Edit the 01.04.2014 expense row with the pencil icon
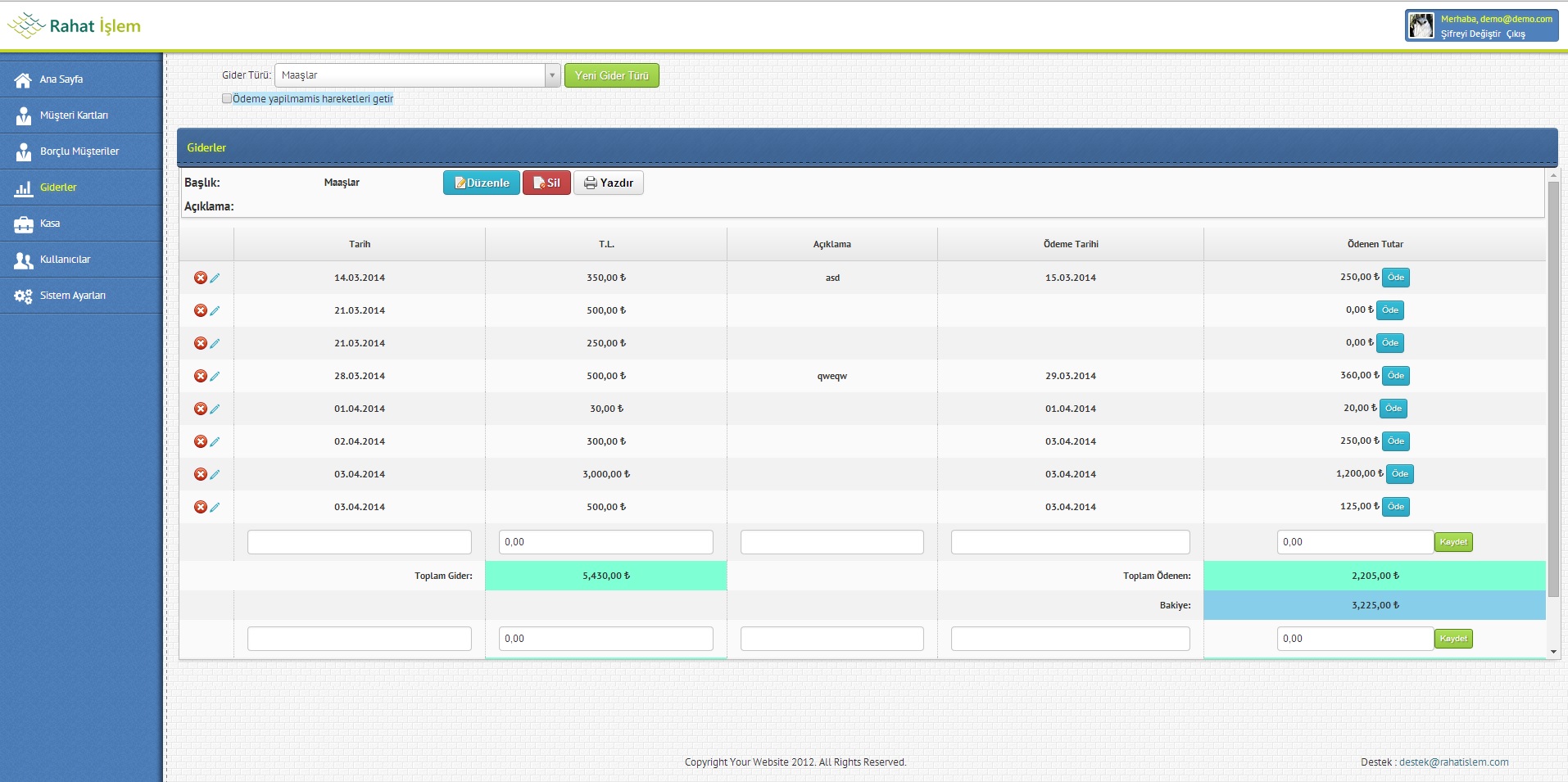Screen dimensions: 1568x782 pyautogui.click(x=215, y=409)
